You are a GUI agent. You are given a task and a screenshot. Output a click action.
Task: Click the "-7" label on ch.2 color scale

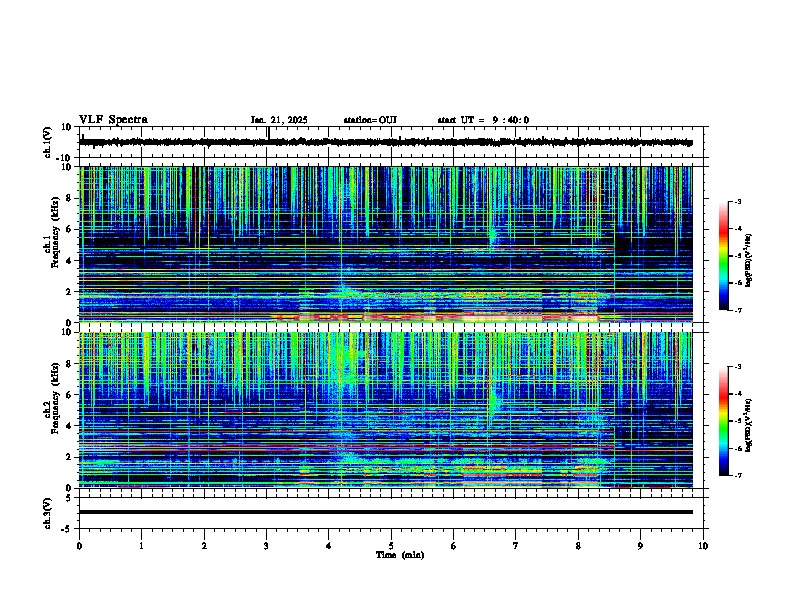[737, 475]
